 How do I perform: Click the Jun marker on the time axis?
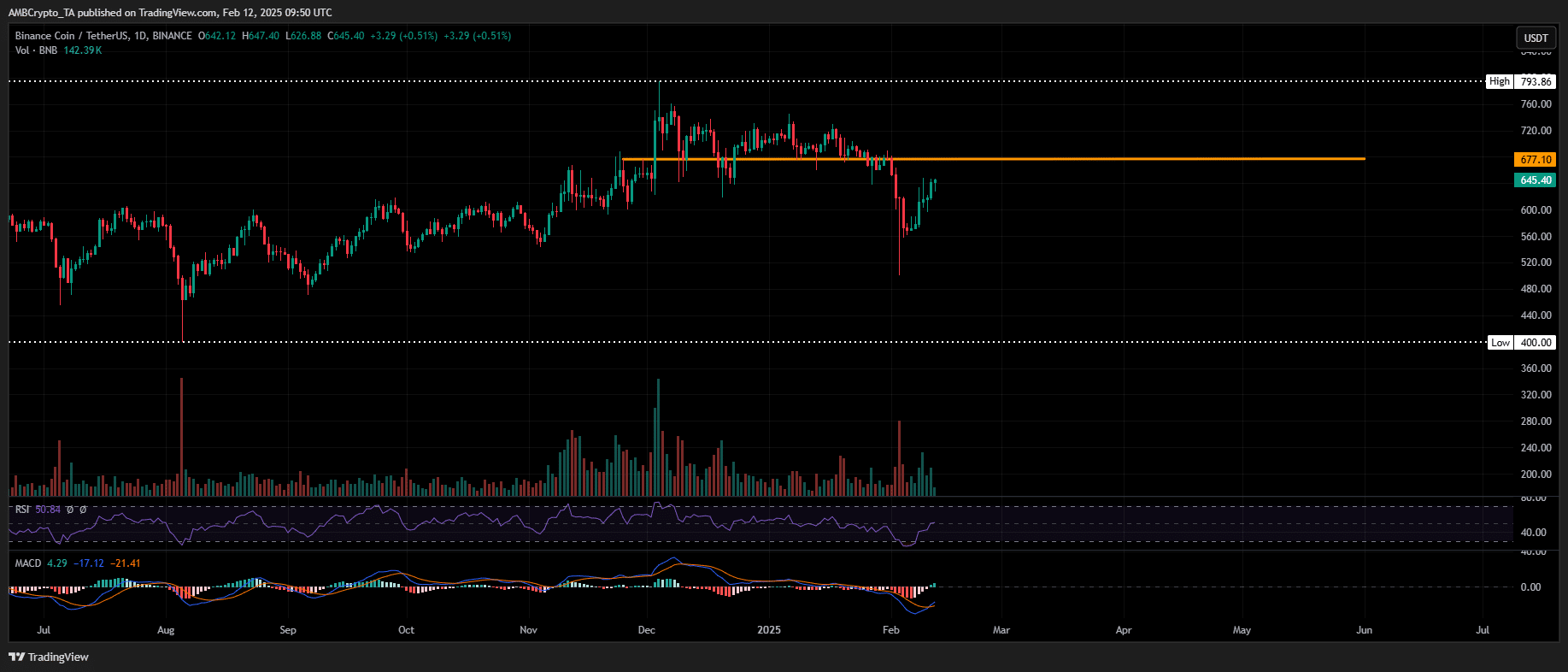click(x=1365, y=630)
